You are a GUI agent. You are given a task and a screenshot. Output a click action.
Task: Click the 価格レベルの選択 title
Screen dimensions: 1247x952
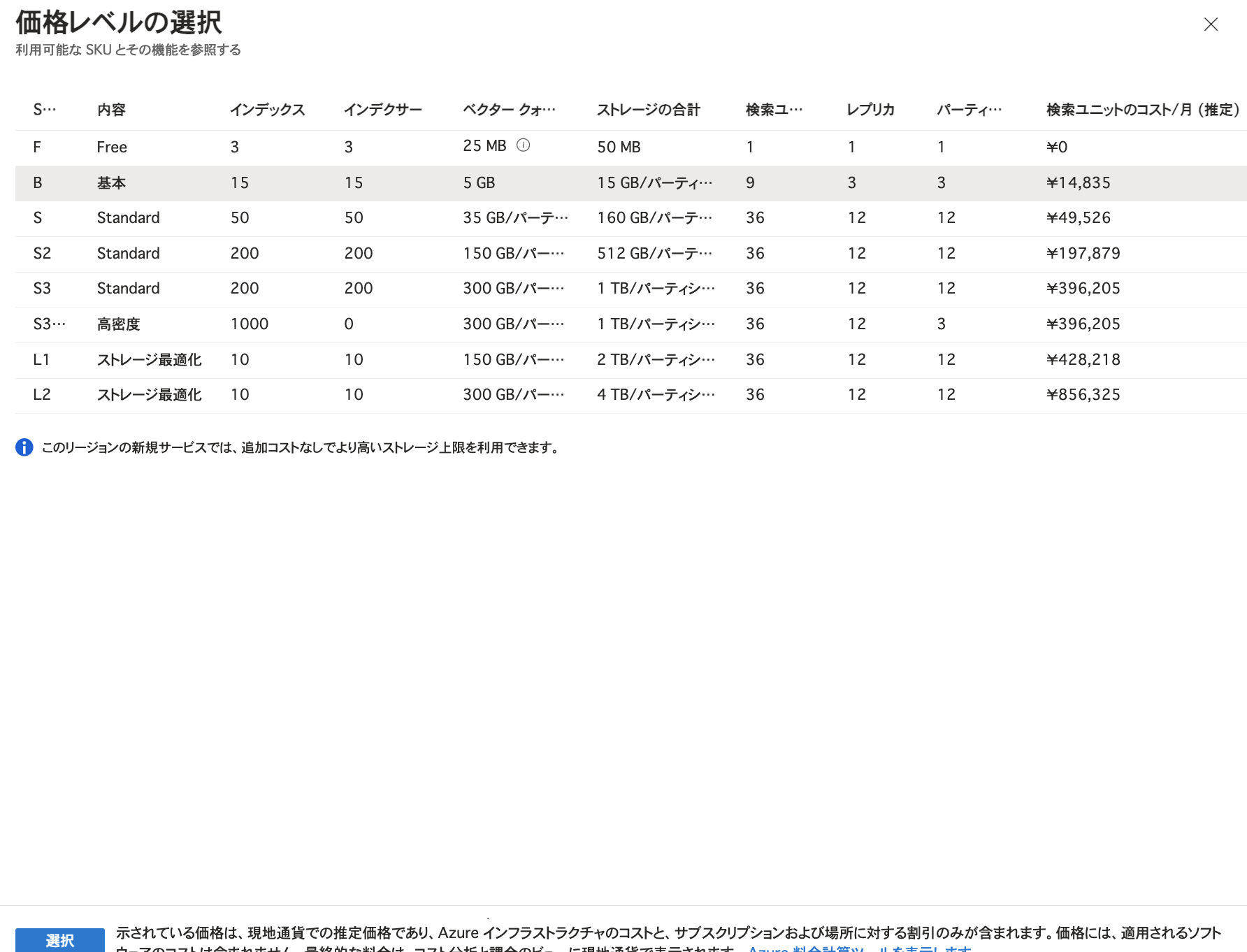[x=119, y=22]
